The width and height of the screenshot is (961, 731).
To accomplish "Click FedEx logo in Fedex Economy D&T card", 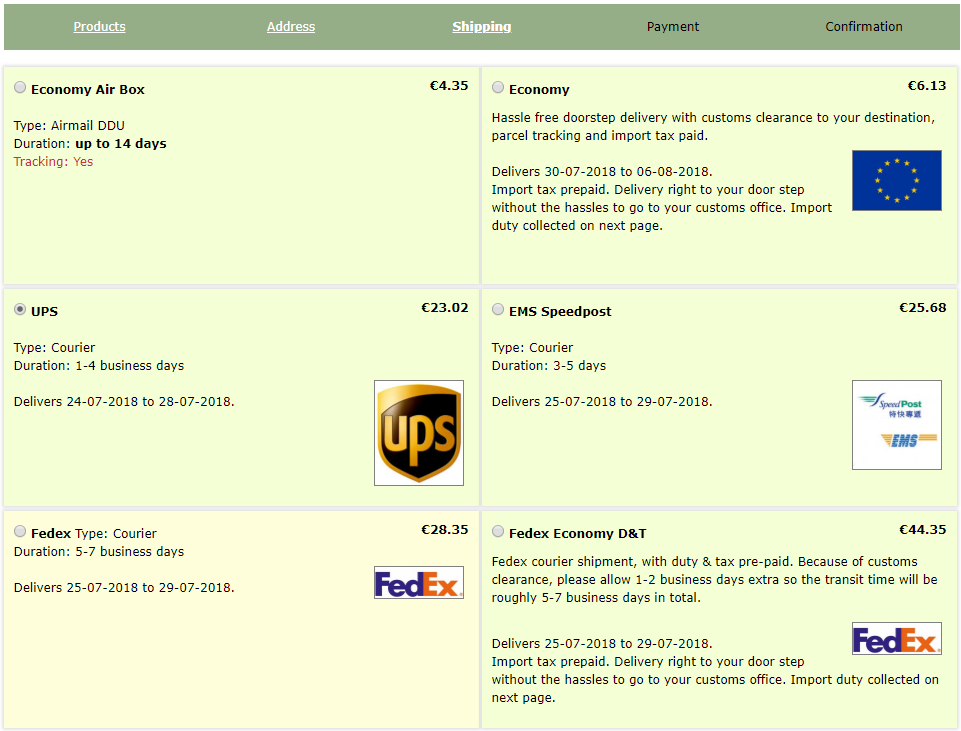I will pos(897,638).
